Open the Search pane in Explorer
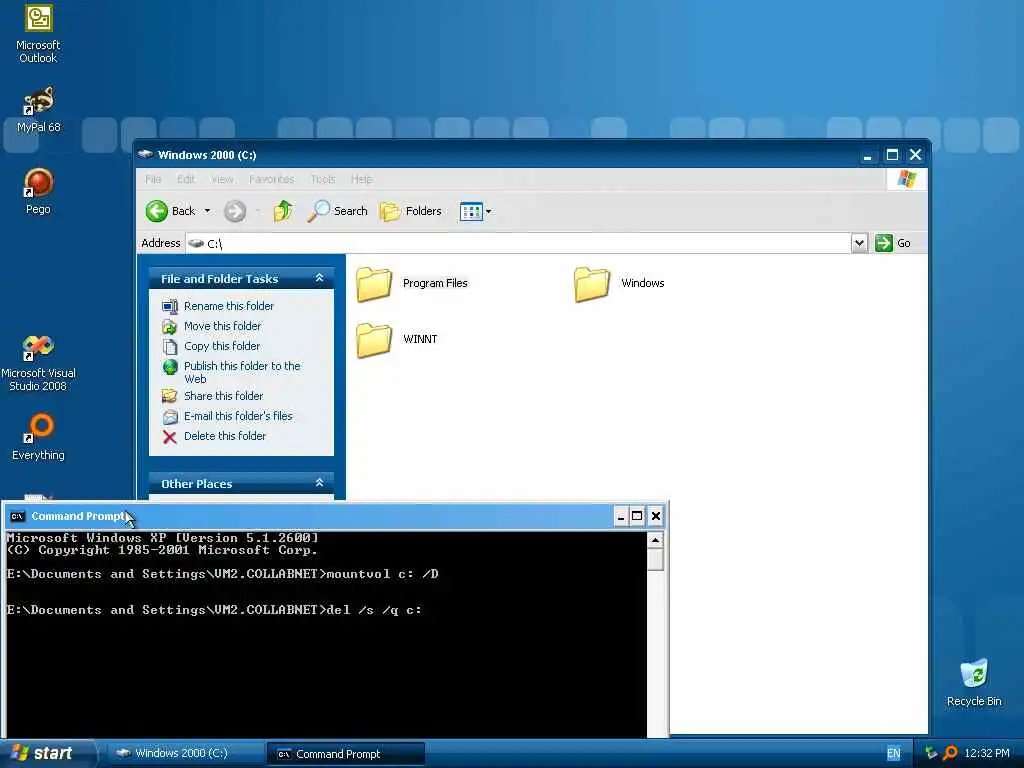Image resolution: width=1024 pixels, height=768 pixels. [x=337, y=211]
